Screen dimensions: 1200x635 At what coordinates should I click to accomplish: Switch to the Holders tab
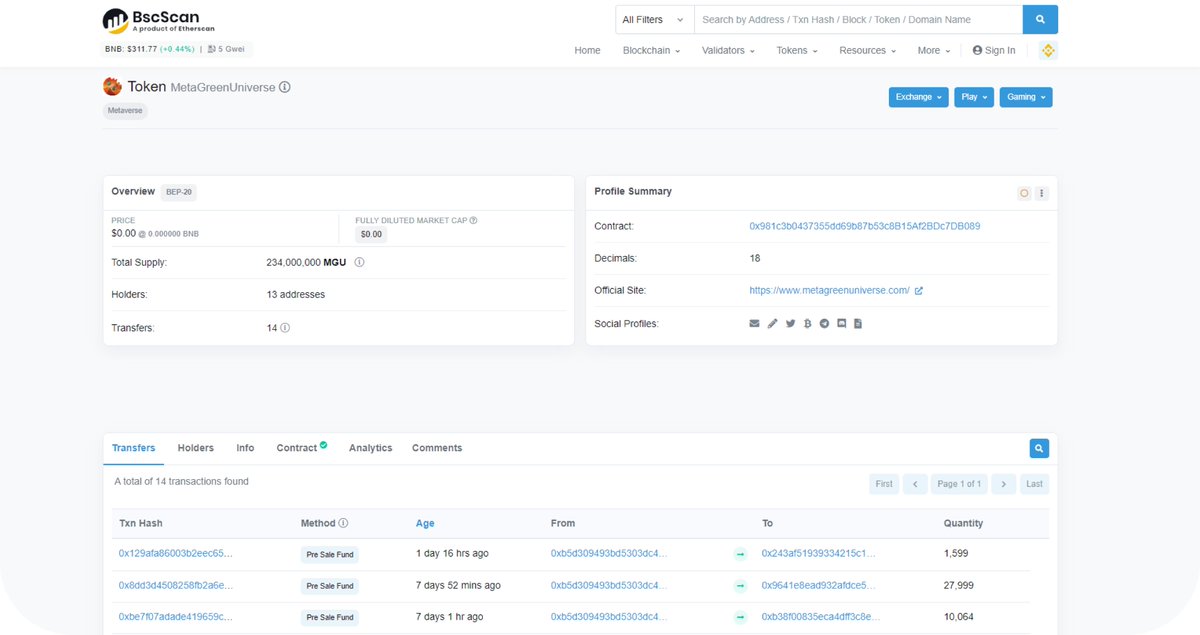point(196,448)
